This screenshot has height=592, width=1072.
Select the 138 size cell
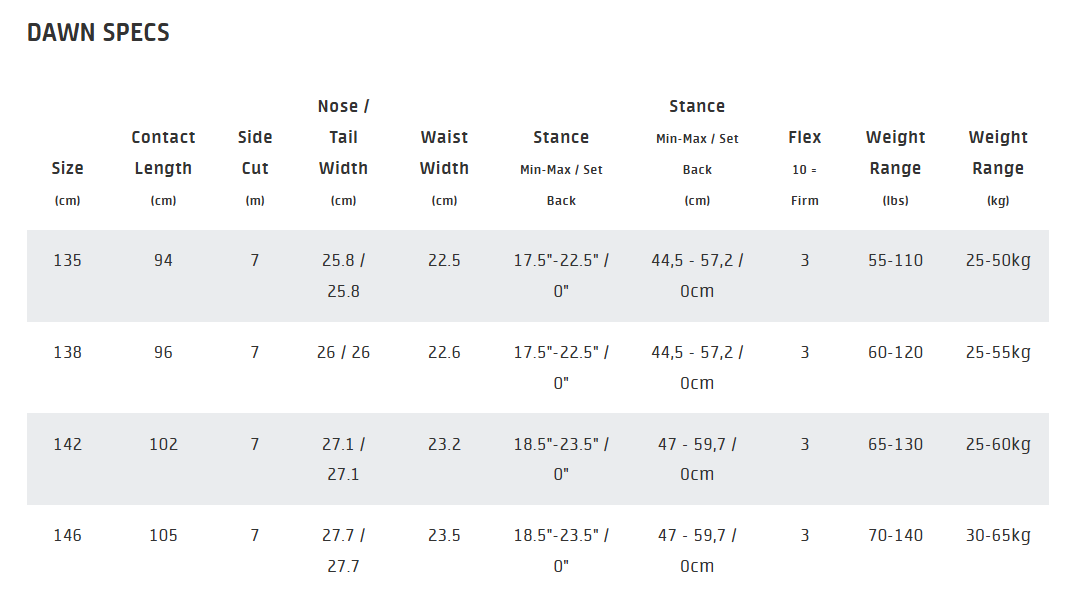point(68,353)
